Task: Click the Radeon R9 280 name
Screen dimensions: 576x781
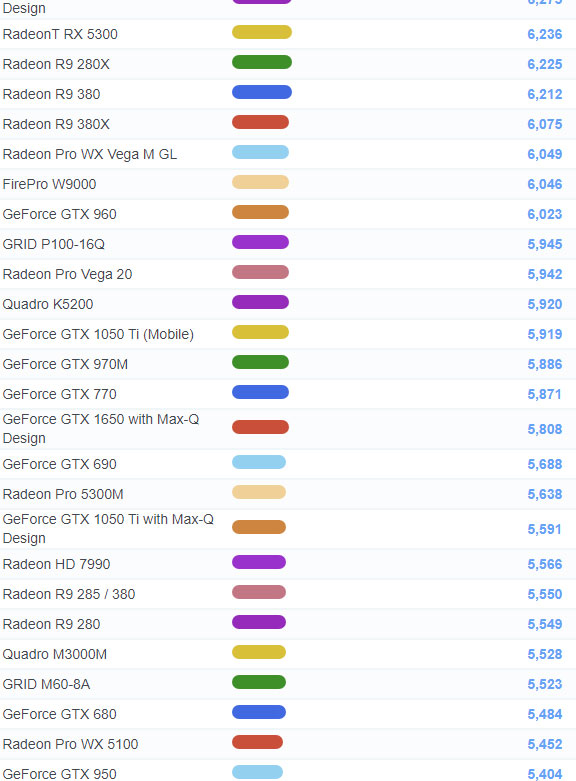Action: point(51,624)
